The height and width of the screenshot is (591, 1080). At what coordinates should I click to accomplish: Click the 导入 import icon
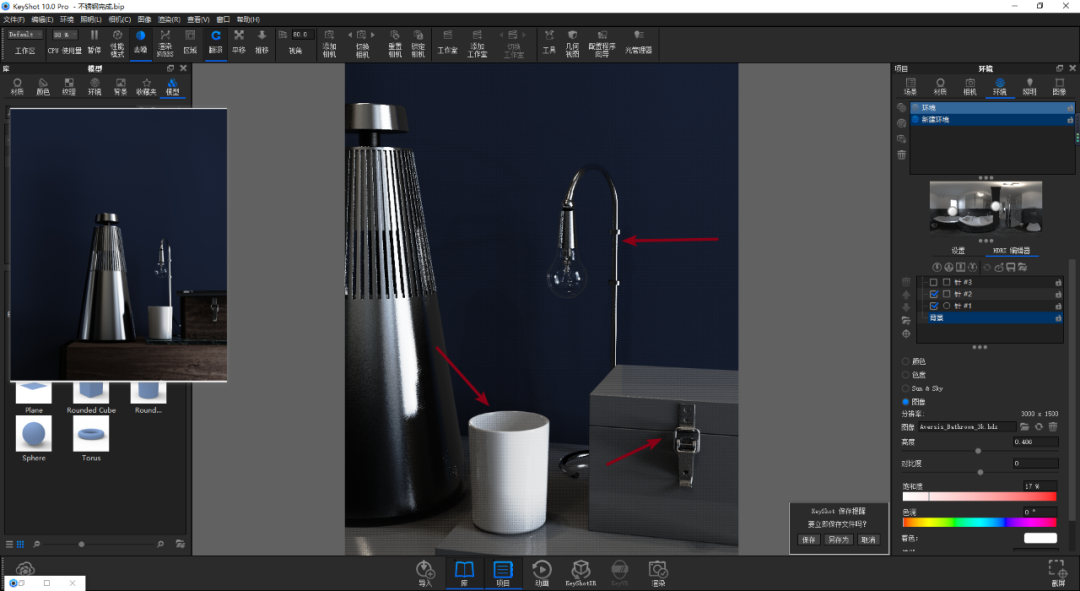click(x=425, y=573)
